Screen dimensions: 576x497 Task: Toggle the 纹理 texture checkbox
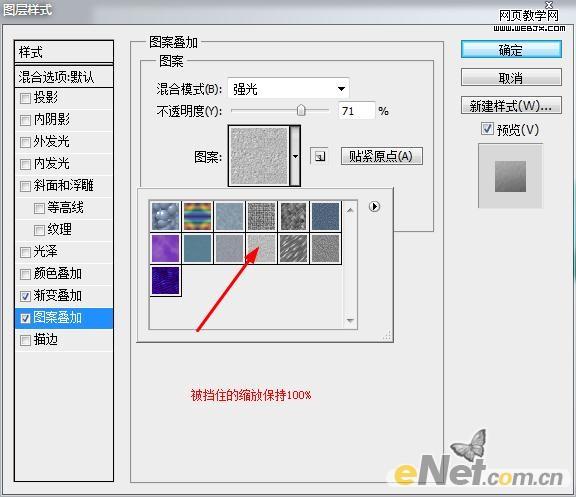coord(39,230)
